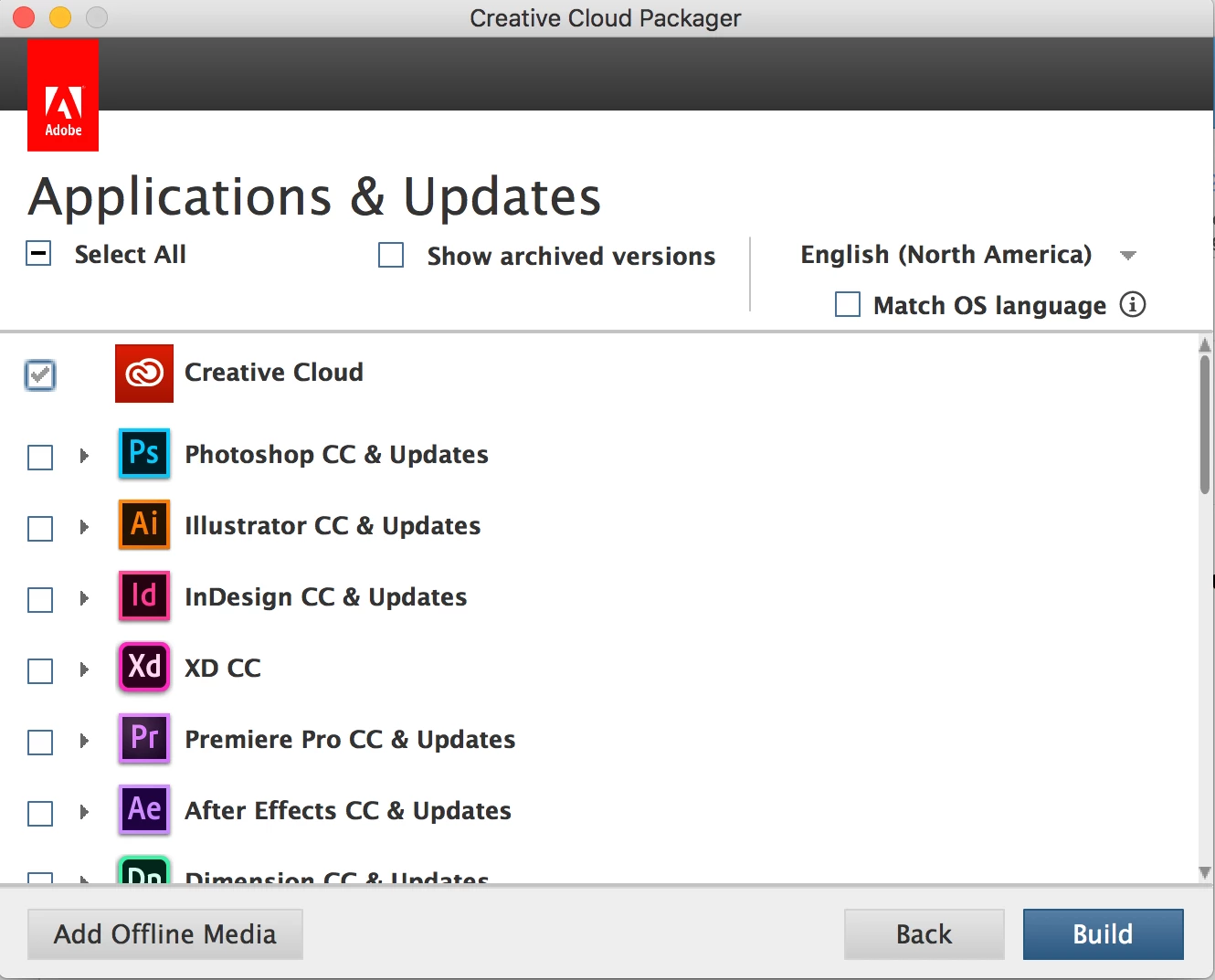
Task: Select the Photoshop CC & Updates label
Action: click(x=336, y=455)
